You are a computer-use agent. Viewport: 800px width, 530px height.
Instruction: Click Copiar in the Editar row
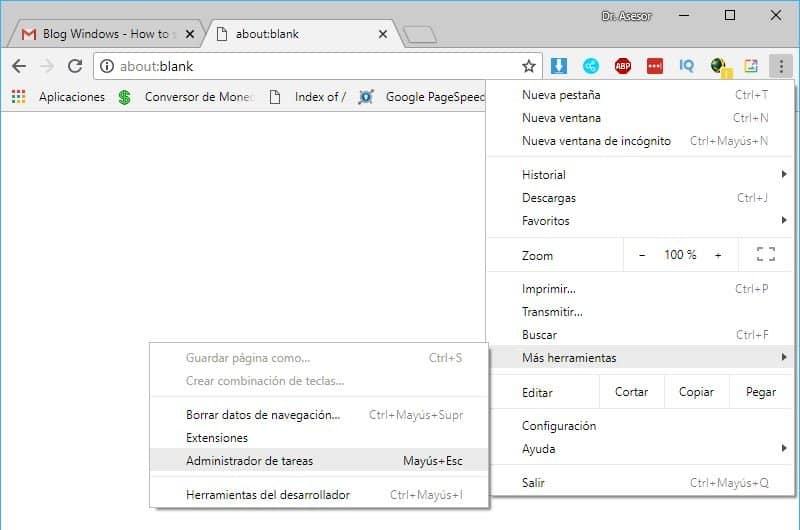(696, 392)
